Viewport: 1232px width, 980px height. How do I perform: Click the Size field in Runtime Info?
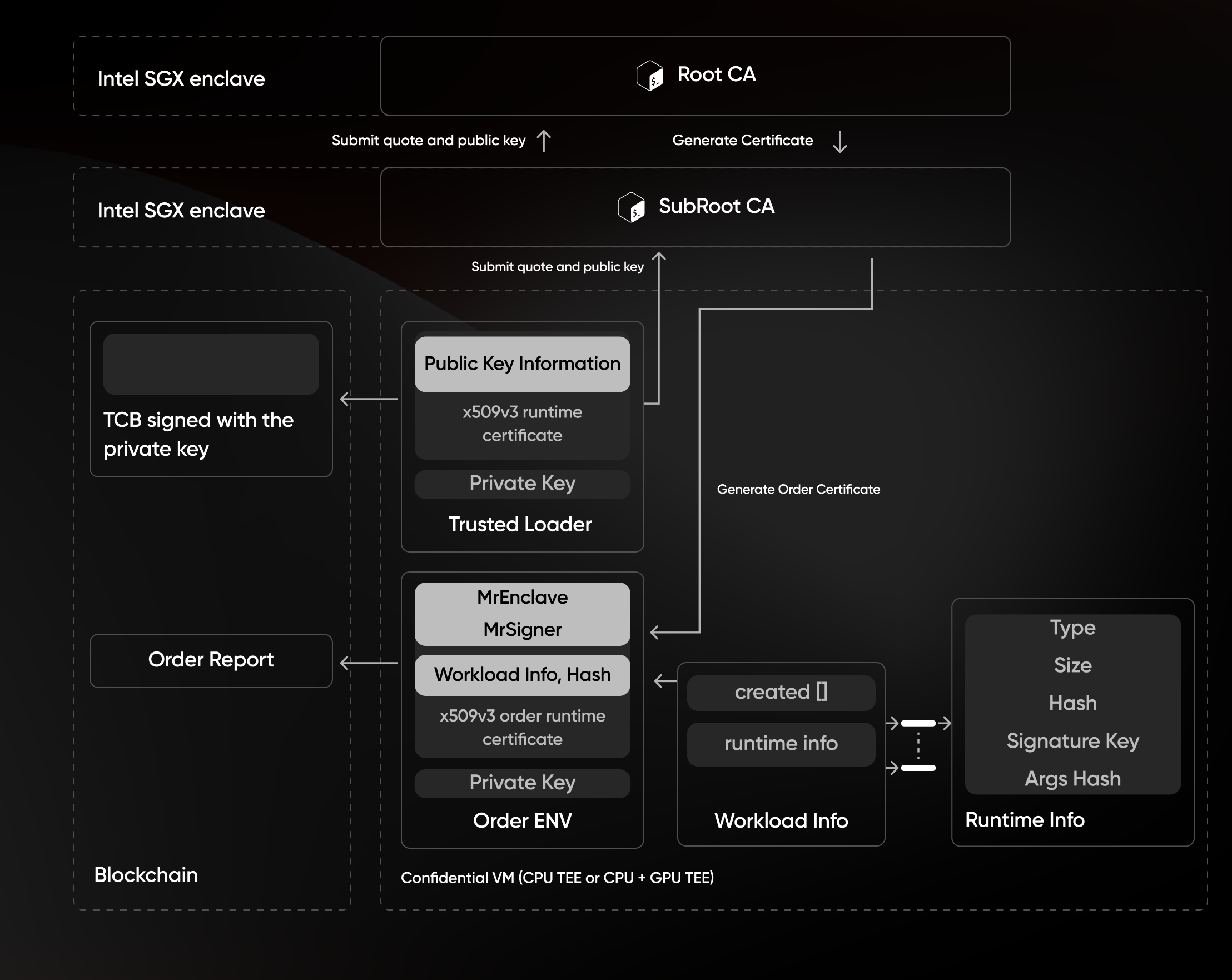point(1072,666)
